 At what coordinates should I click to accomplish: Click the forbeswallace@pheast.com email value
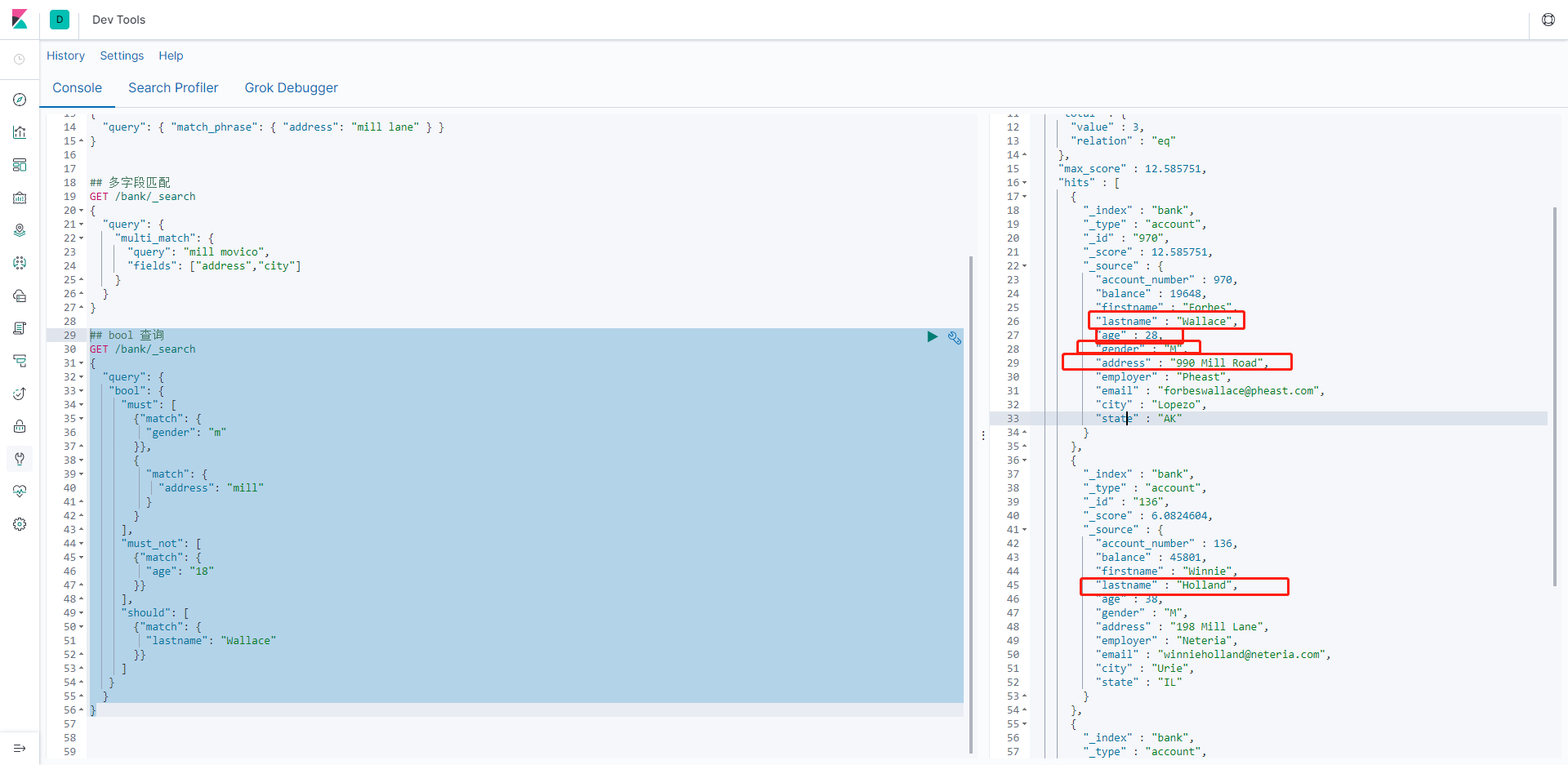pos(1237,391)
